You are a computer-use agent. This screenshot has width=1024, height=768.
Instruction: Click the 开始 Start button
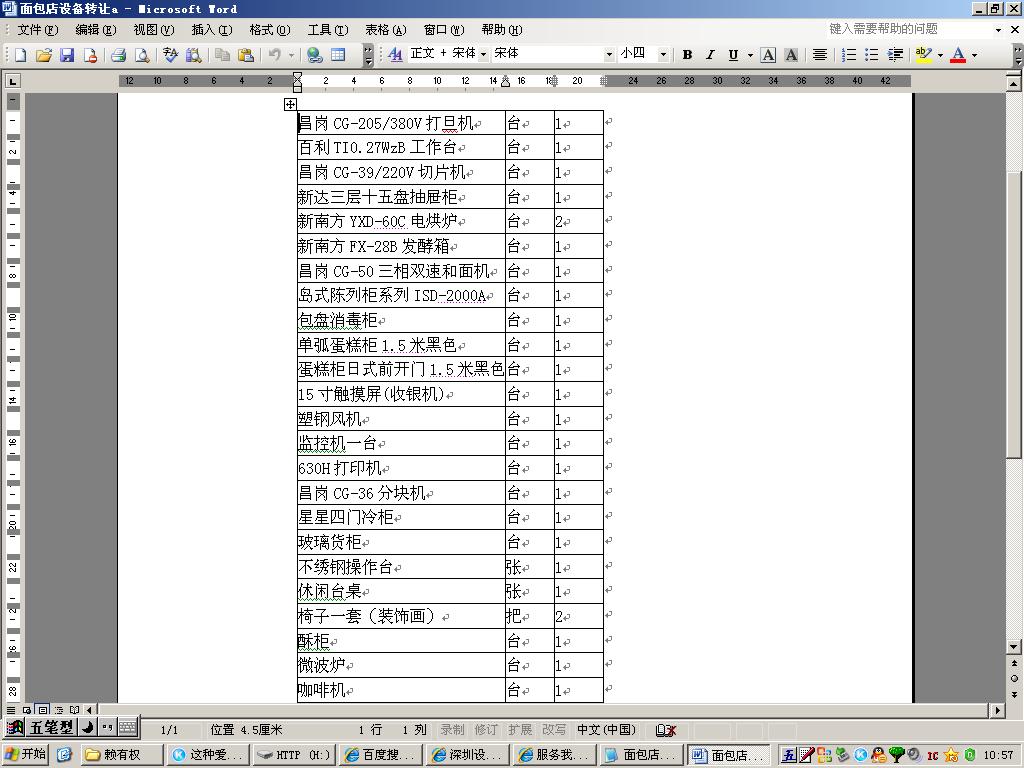tap(25, 754)
